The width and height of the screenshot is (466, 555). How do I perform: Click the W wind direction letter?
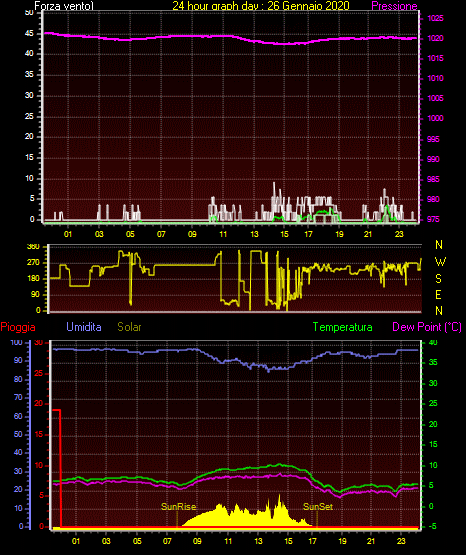(x=440, y=262)
